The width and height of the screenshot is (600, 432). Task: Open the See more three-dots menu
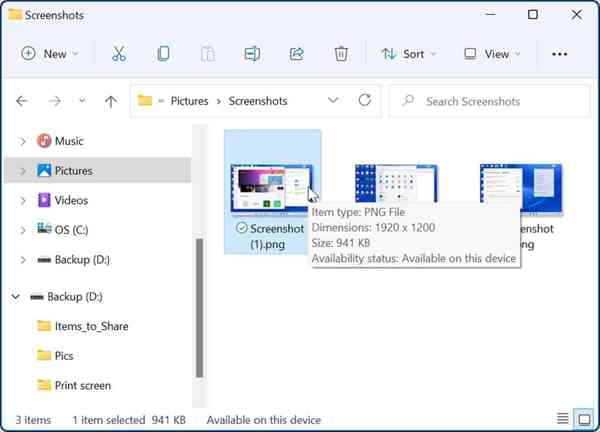click(559, 54)
